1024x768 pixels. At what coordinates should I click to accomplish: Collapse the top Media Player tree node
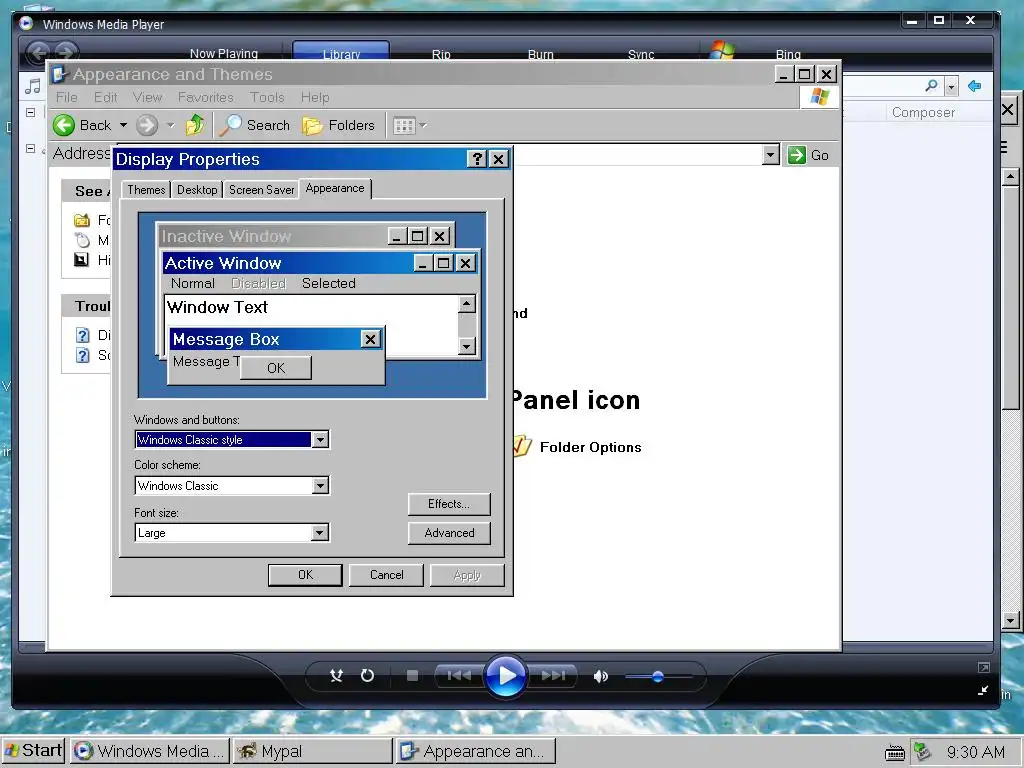point(30,112)
